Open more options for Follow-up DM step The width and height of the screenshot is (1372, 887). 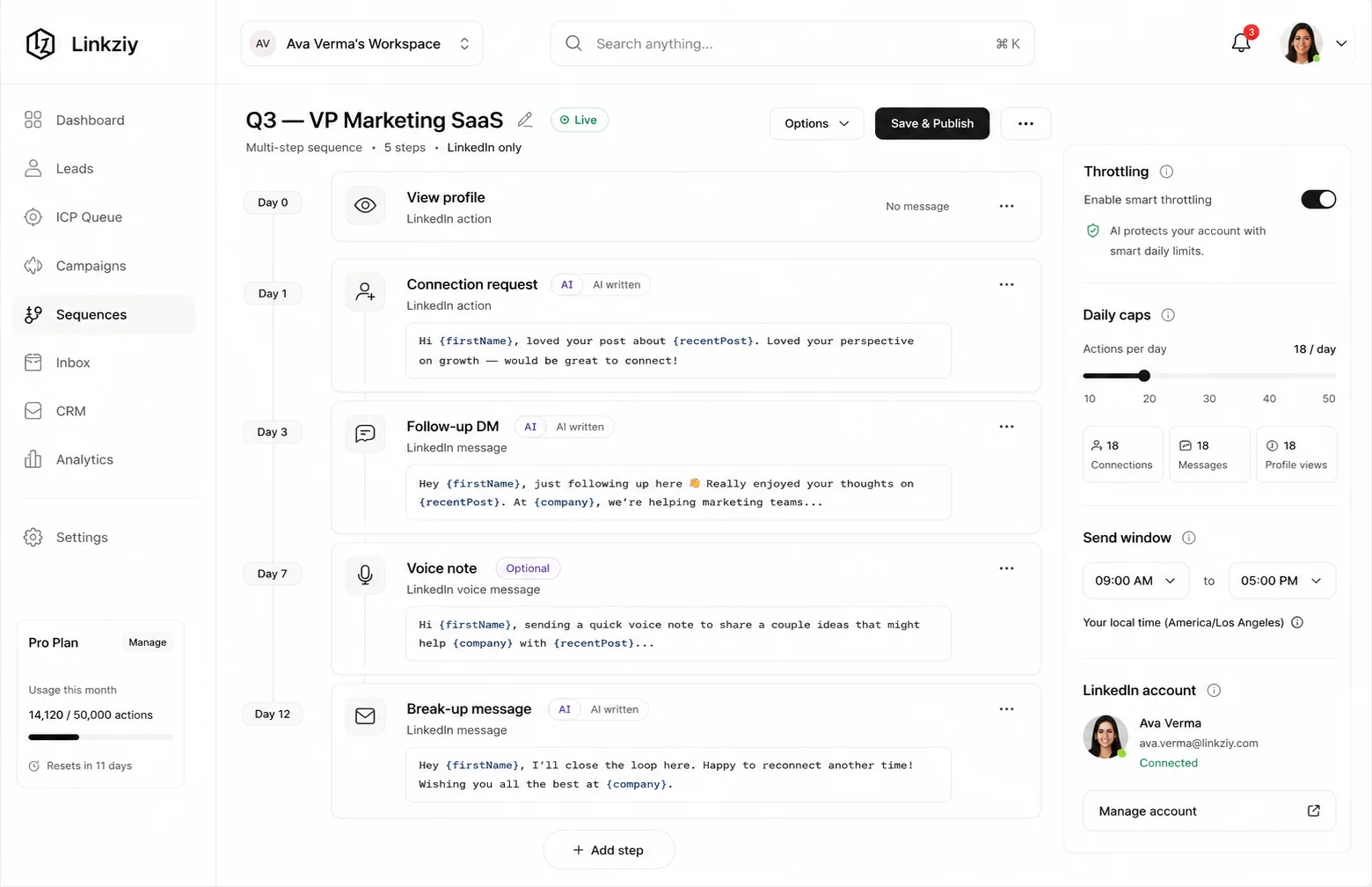click(x=1007, y=427)
